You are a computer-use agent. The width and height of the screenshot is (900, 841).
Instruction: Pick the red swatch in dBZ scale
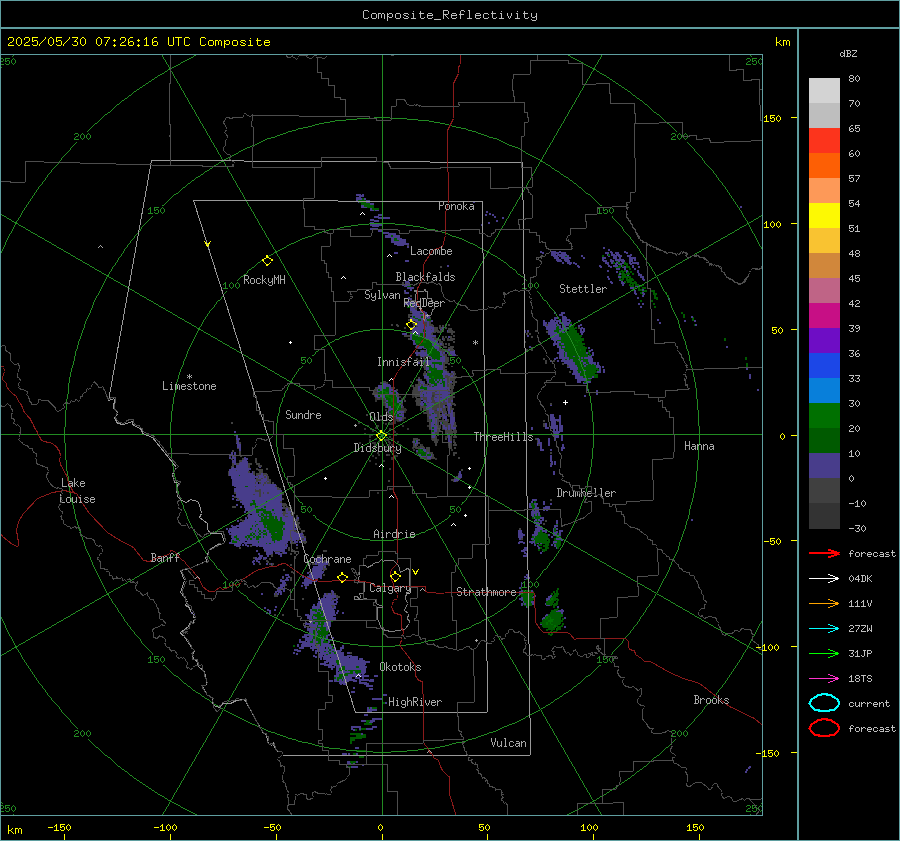click(824, 141)
